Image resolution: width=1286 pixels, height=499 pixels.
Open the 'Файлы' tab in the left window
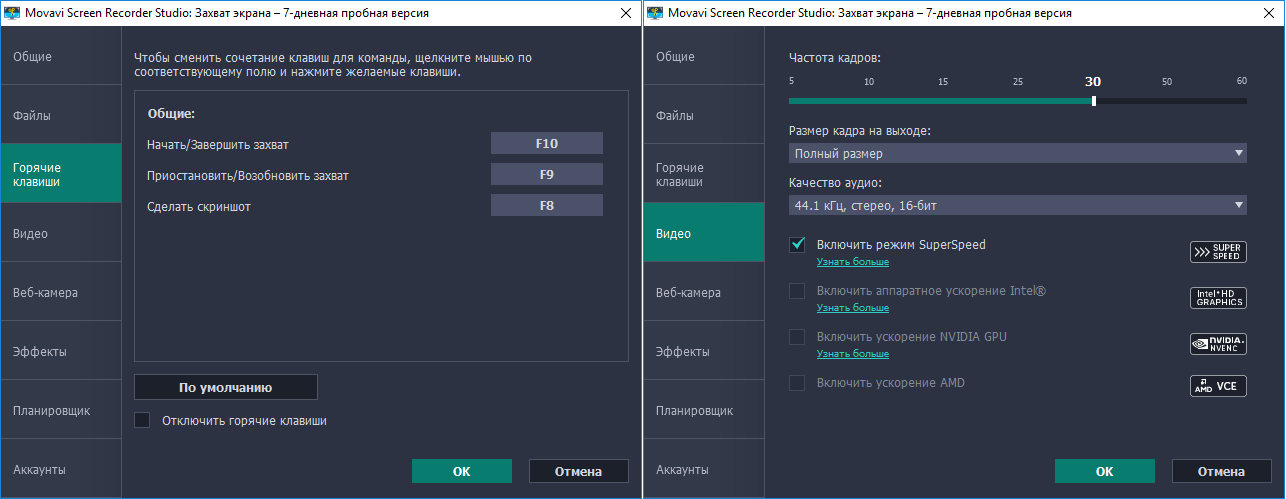pyautogui.click(x=60, y=115)
